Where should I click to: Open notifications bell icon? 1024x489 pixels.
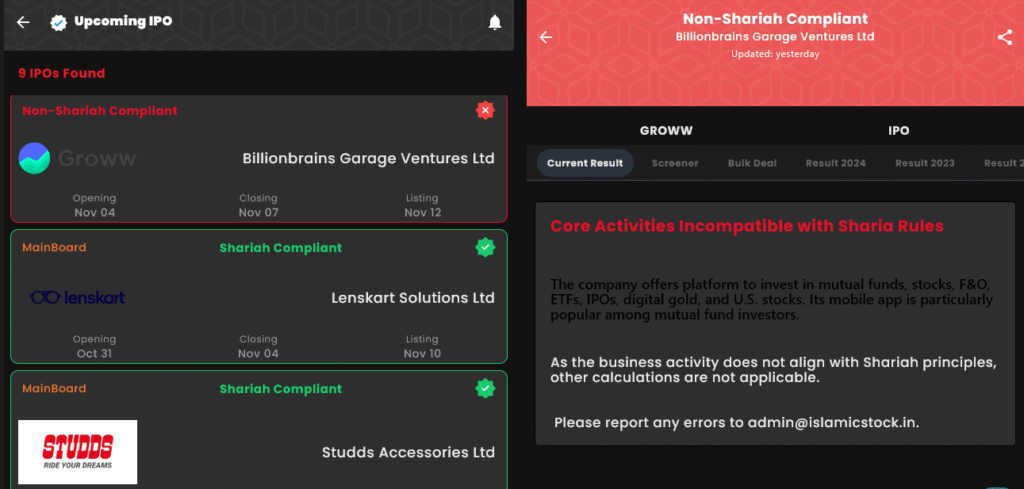(494, 22)
